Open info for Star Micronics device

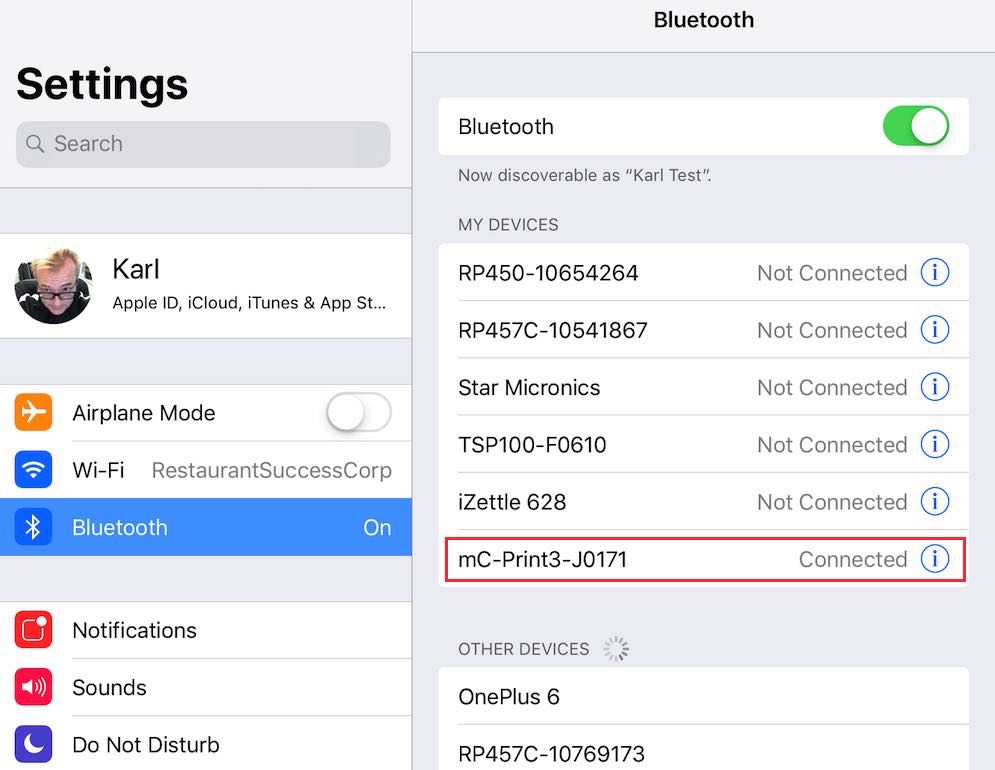(935, 387)
